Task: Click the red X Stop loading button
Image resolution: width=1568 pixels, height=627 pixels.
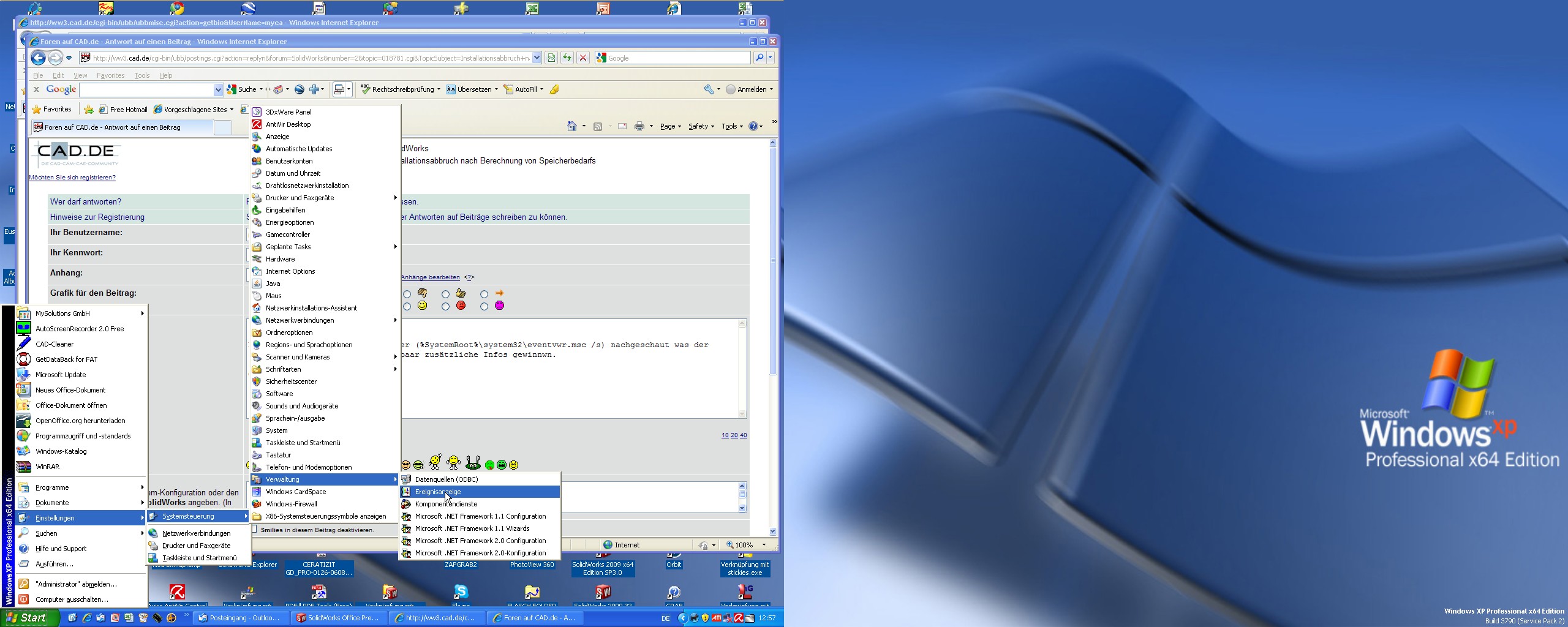Action: (583, 58)
